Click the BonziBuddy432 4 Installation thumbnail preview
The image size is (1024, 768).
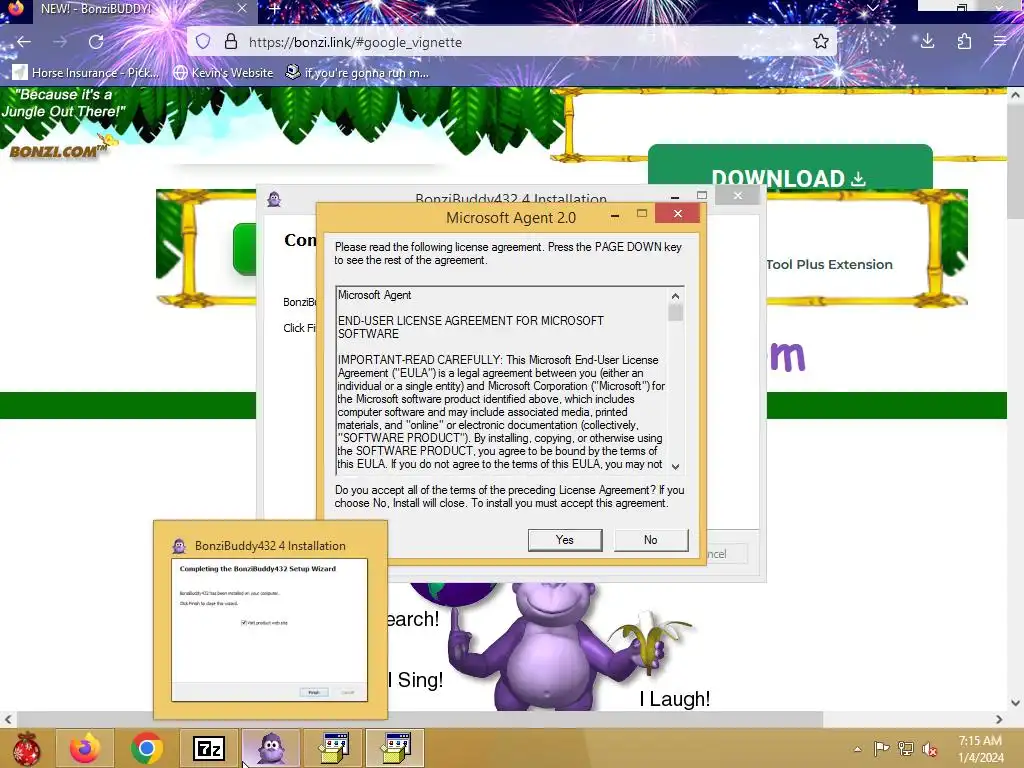pyautogui.click(x=270, y=630)
